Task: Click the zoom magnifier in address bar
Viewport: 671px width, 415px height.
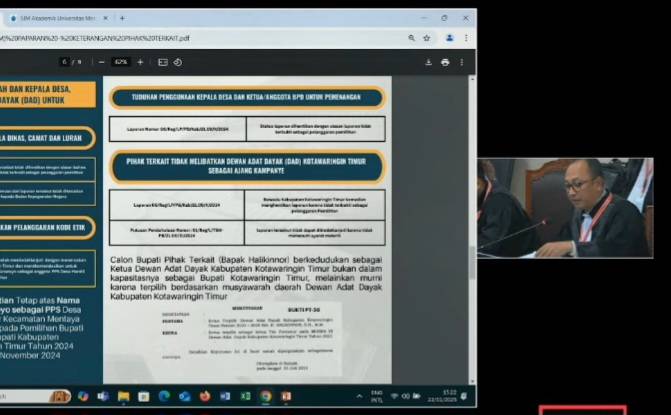Action: point(411,38)
